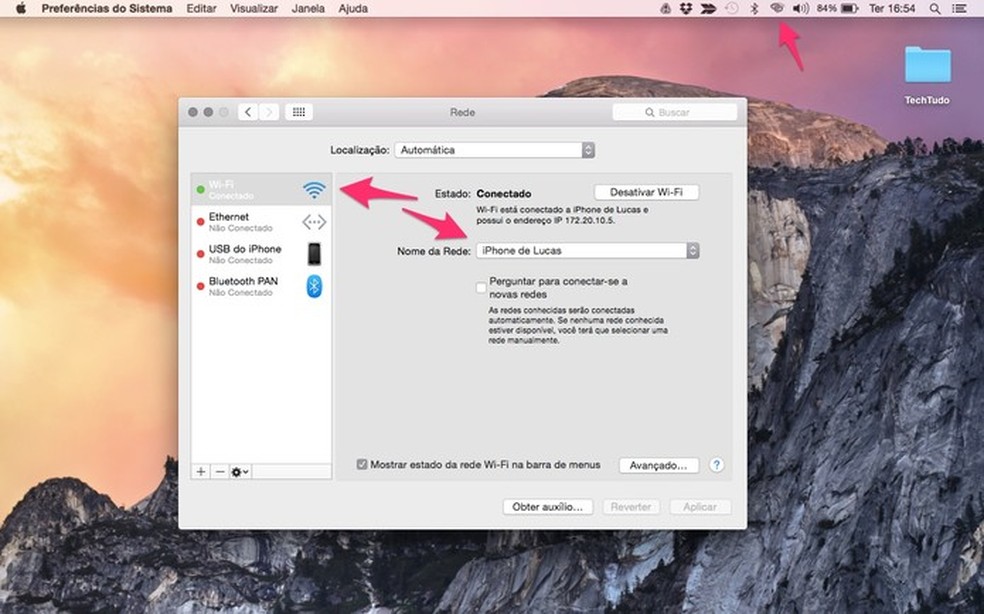
Task: Open the Ajuda menu
Action: 353,9
